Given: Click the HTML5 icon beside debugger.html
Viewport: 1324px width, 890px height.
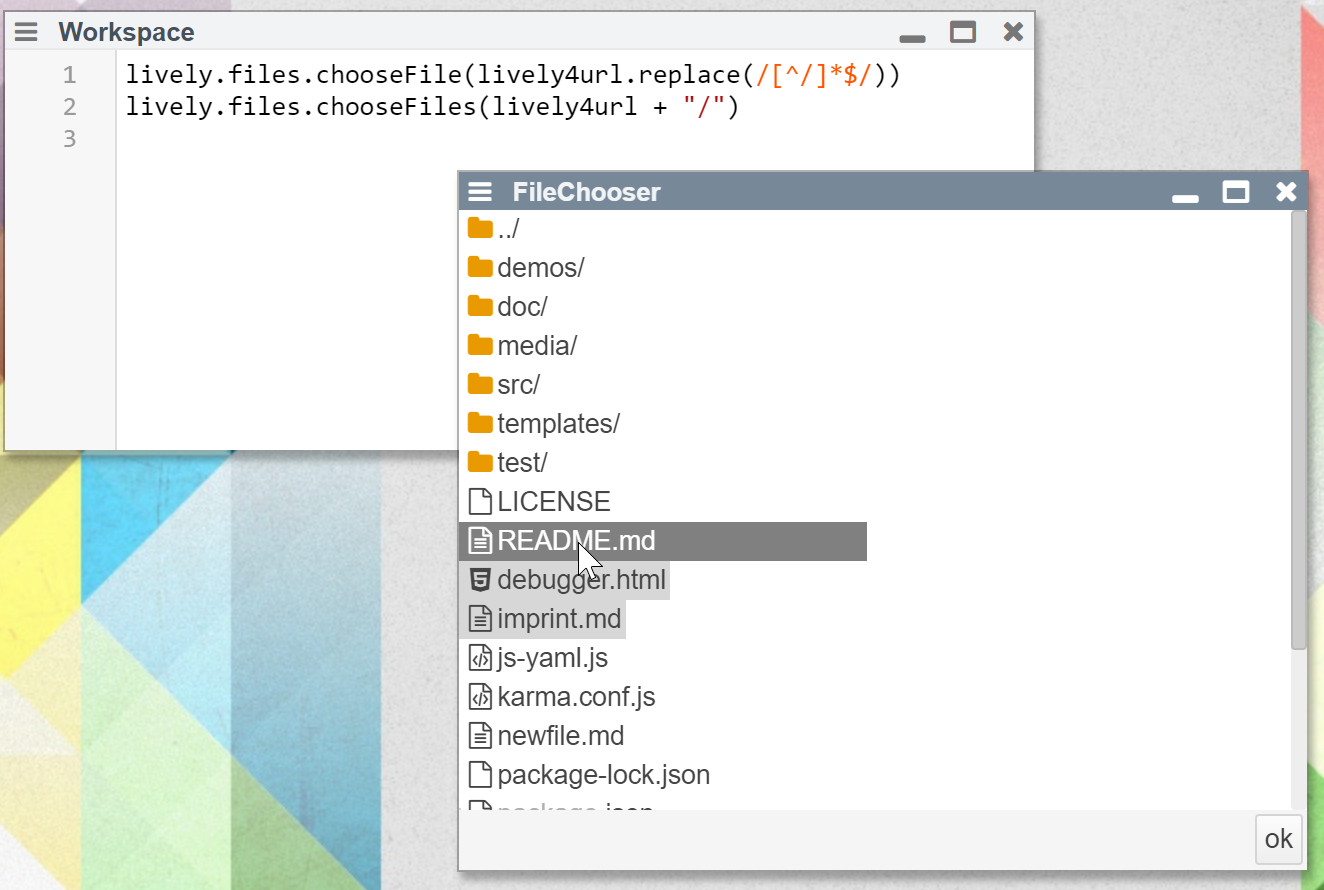Looking at the screenshot, I should pos(480,579).
